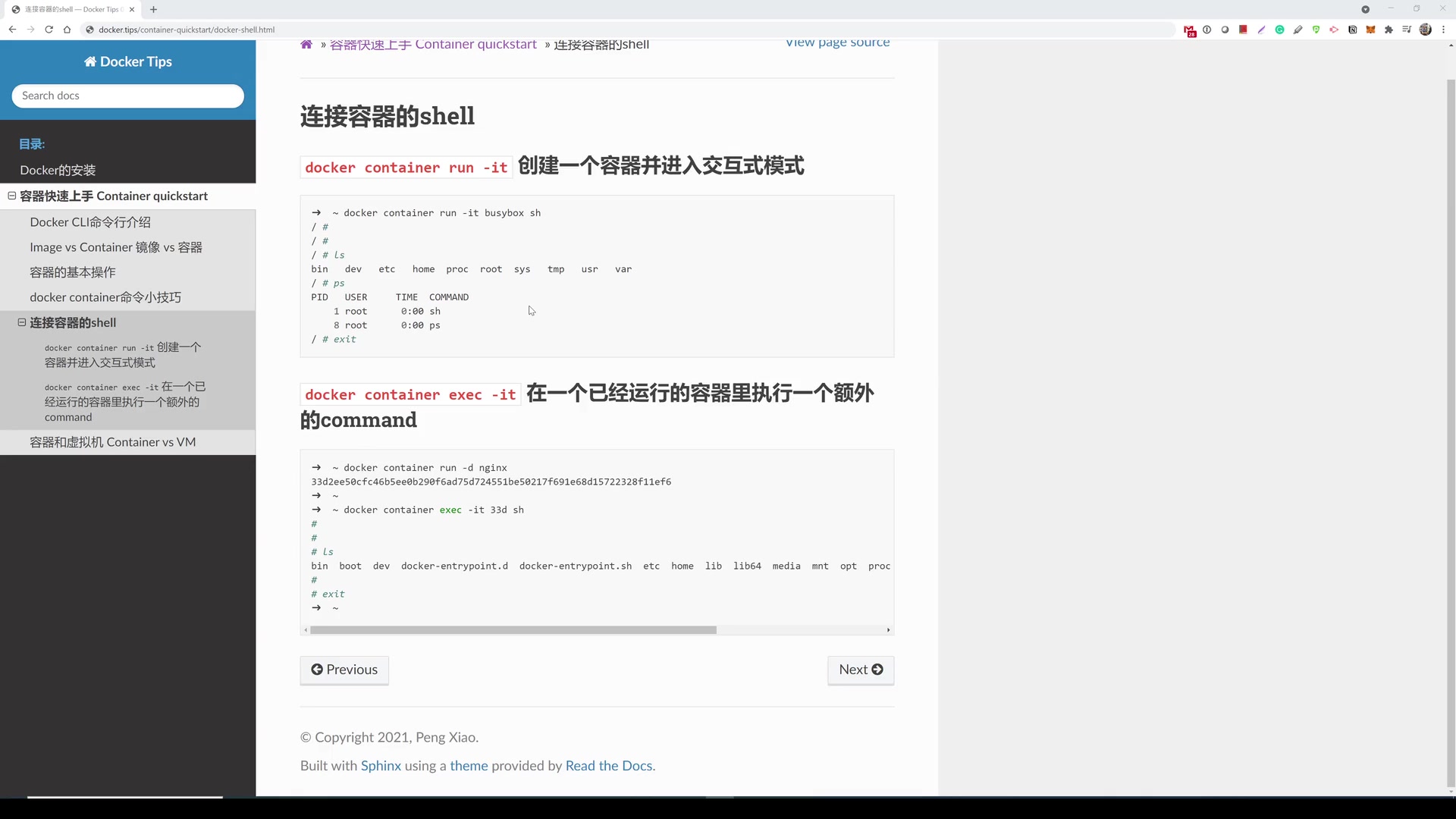Open the Read the Docs link
Viewport: 1456px width, 819px height.
click(x=608, y=765)
